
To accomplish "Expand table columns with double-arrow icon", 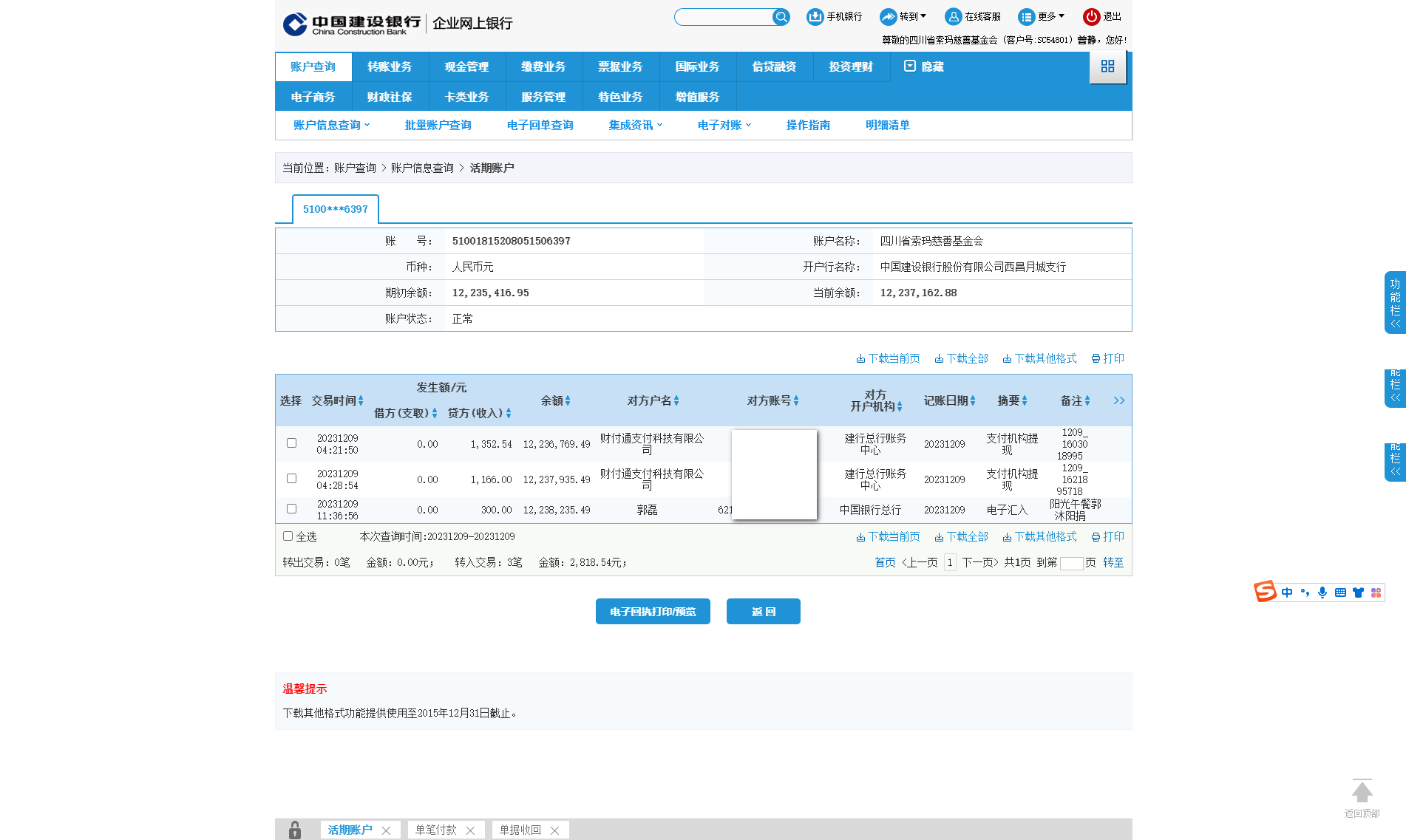I will point(1118,400).
